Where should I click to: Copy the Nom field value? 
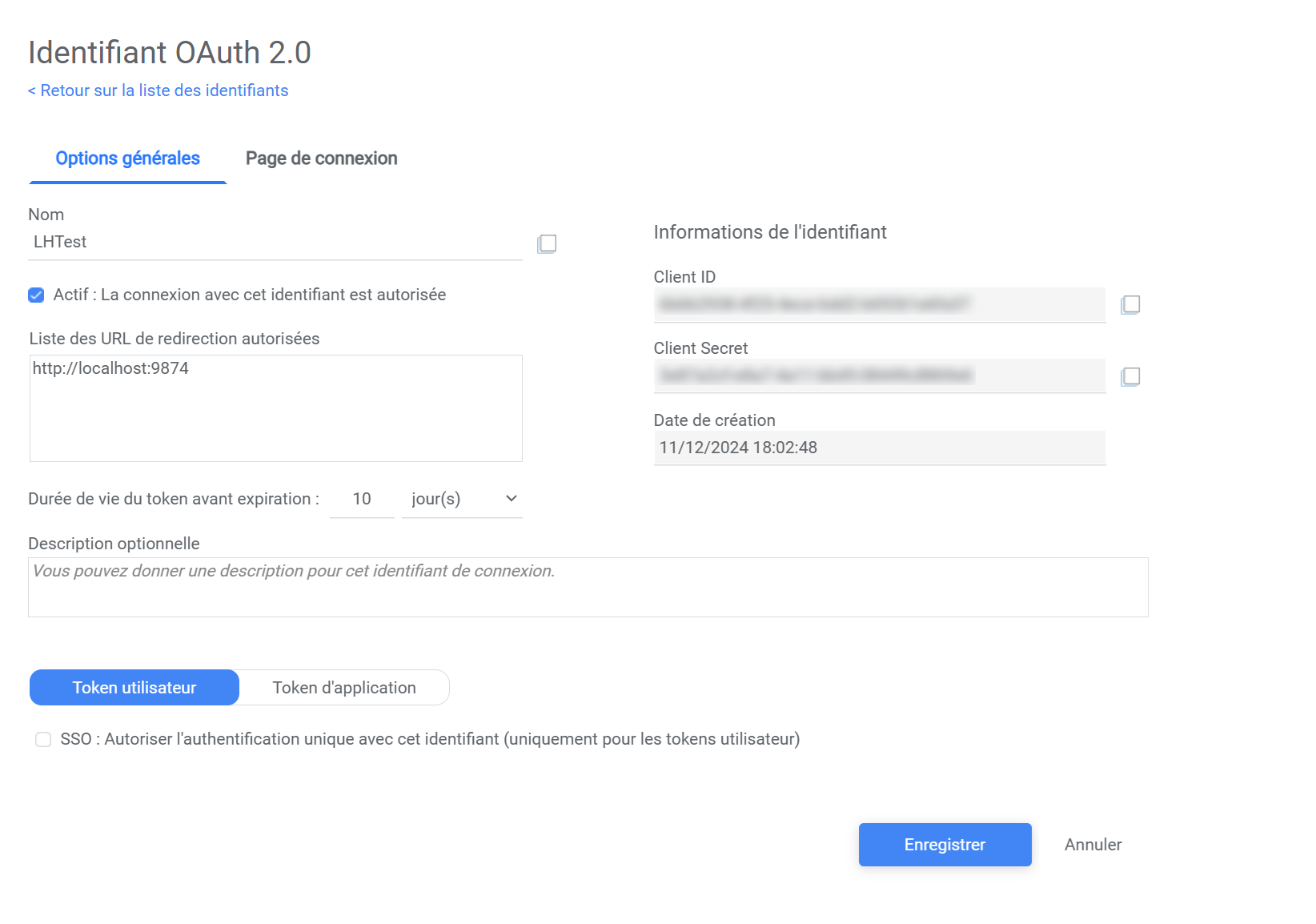547,243
